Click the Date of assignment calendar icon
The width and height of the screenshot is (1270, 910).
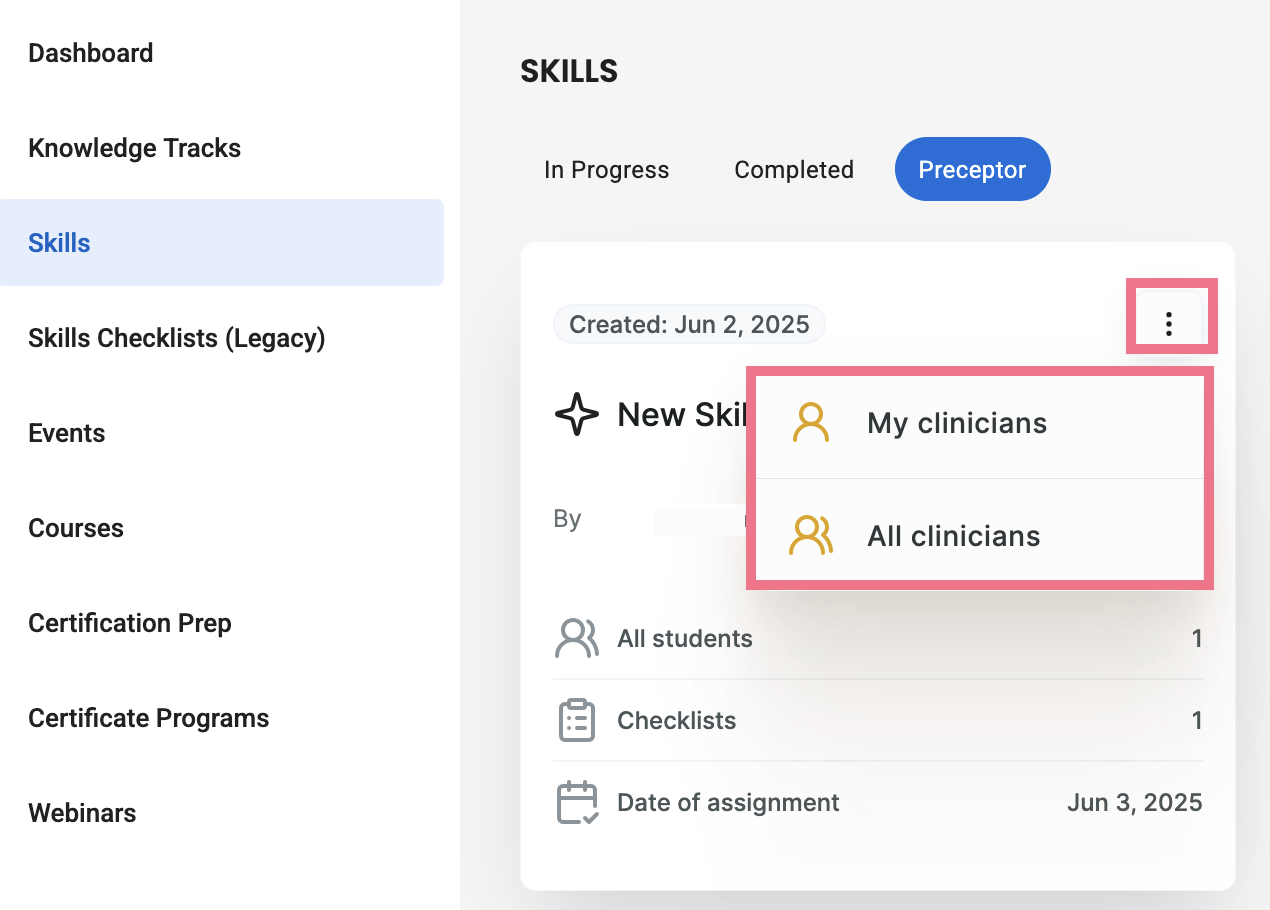pos(577,803)
